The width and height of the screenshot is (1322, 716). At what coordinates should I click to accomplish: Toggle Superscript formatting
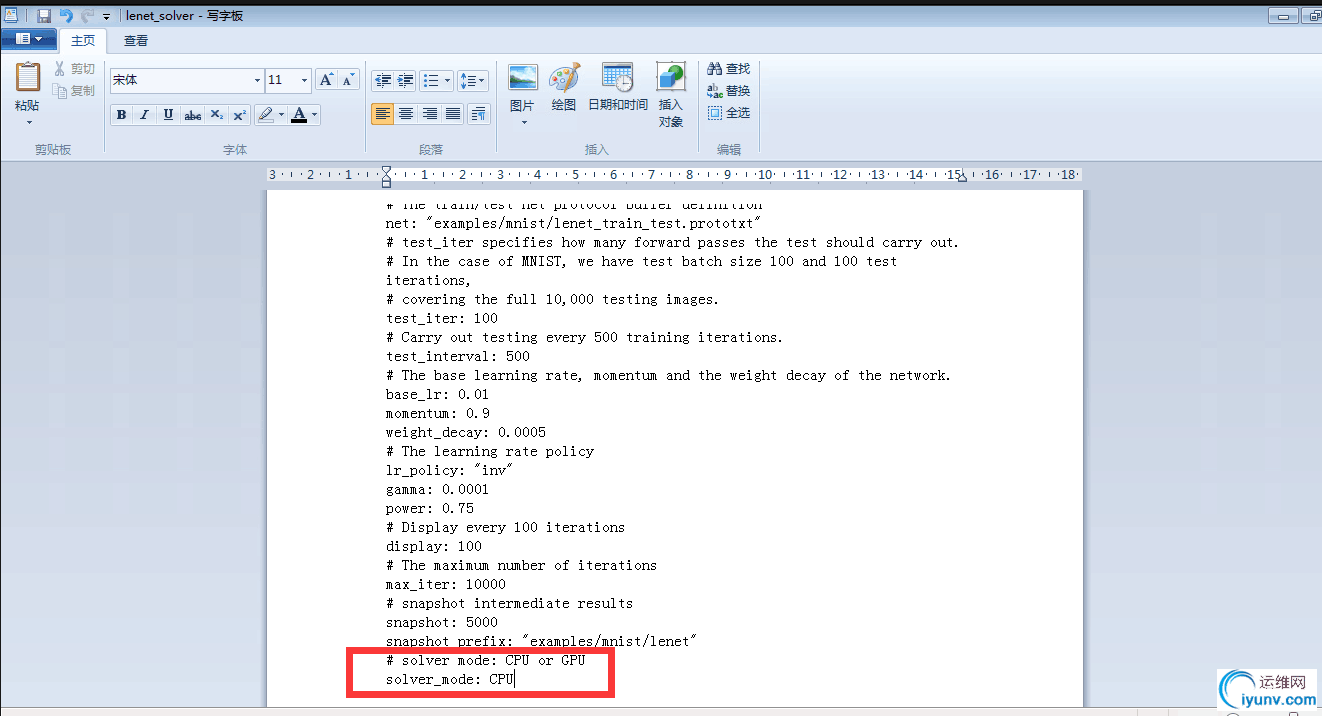click(x=239, y=115)
